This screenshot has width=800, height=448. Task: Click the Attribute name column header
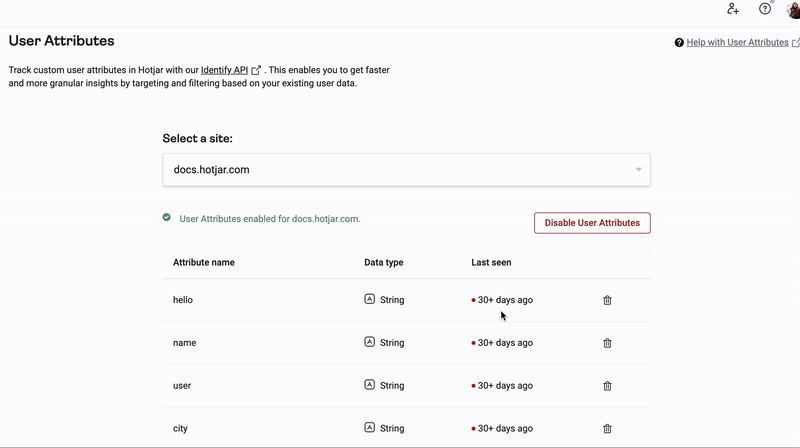pos(204,262)
